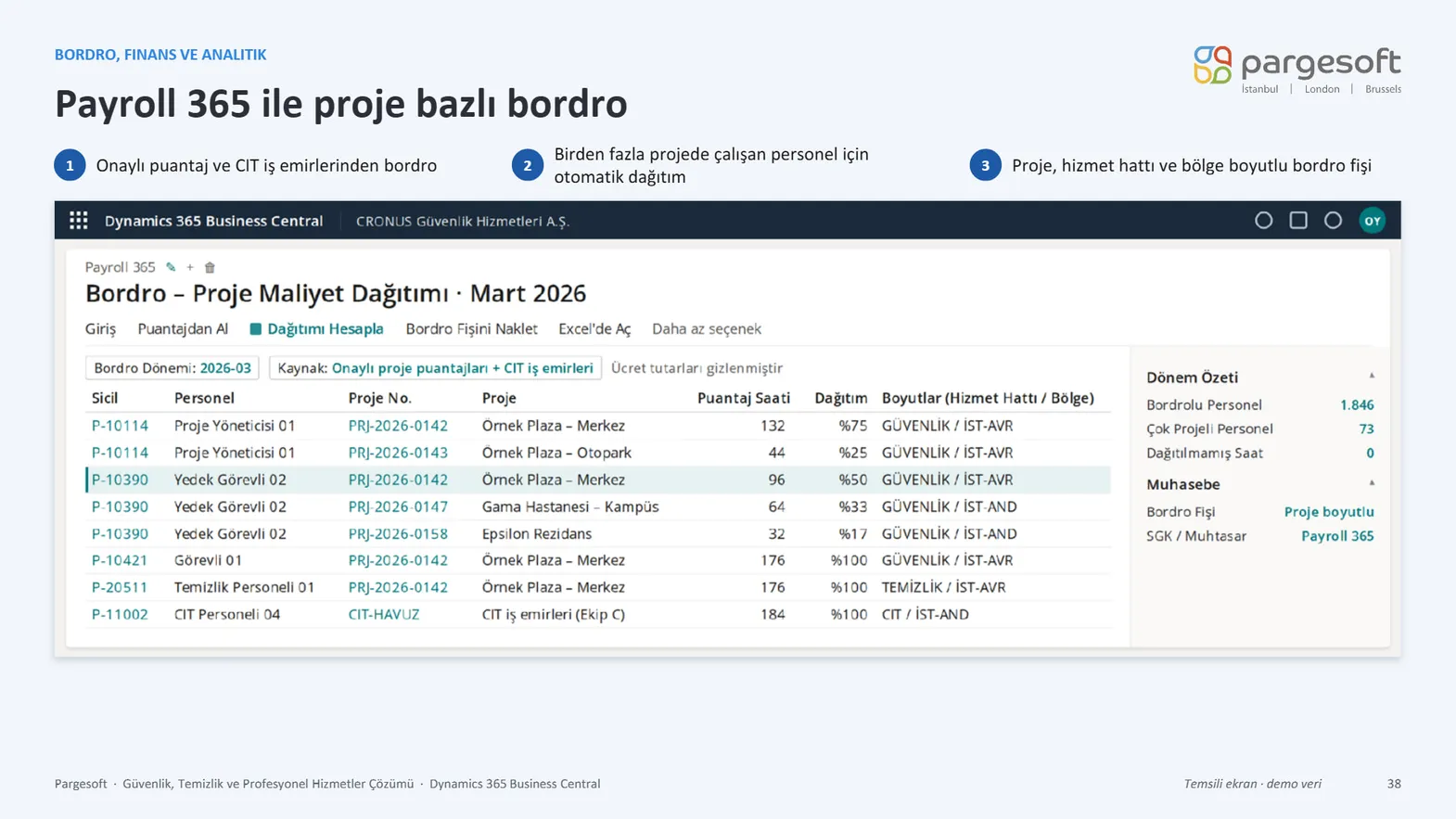Viewport: 1456px width, 819px height.
Task: Click the square icon in the top bar
Action: [1298, 221]
